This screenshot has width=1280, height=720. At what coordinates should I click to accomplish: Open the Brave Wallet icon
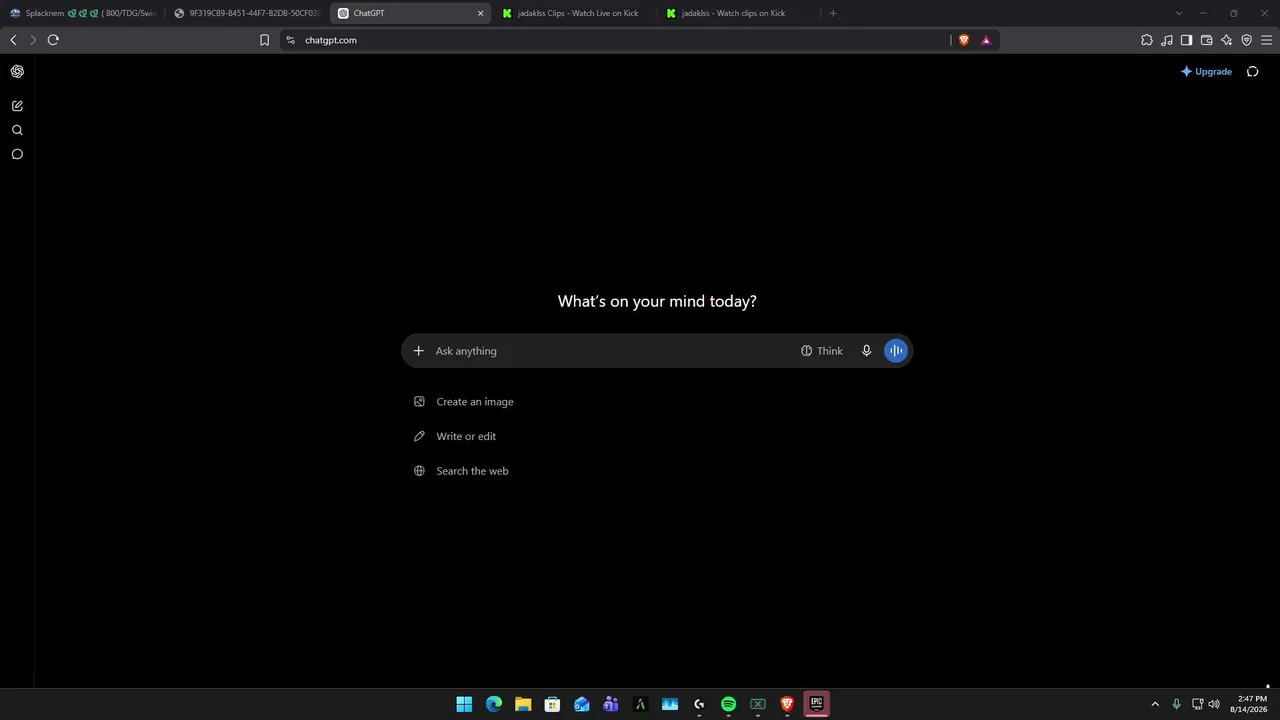(x=1206, y=40)
